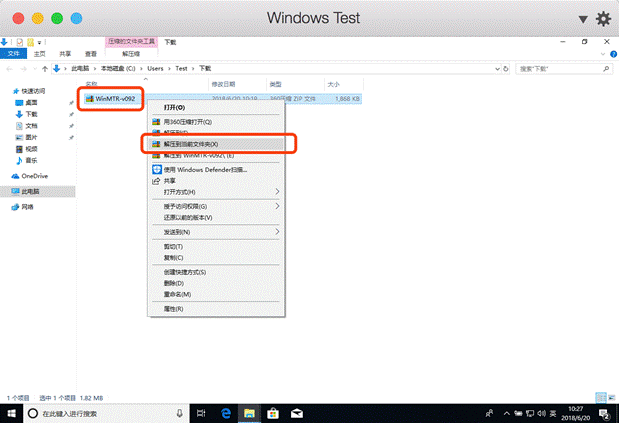Screen dimensions: 619x423
Task: Click the Windows Defender shield icon in menu
Action: coord(155,169)
